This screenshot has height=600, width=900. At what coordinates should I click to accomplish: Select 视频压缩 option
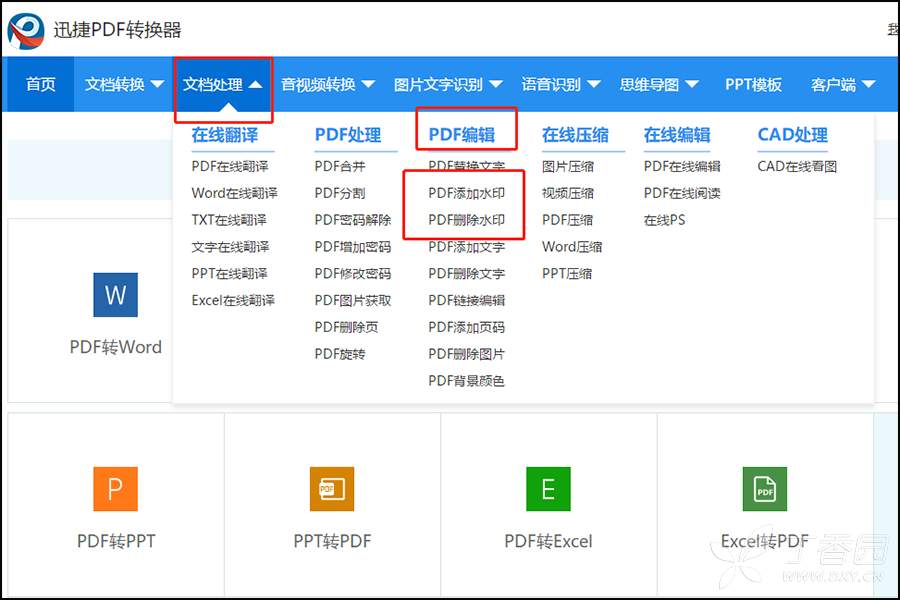pyautogui.click(x=568, y=193)
